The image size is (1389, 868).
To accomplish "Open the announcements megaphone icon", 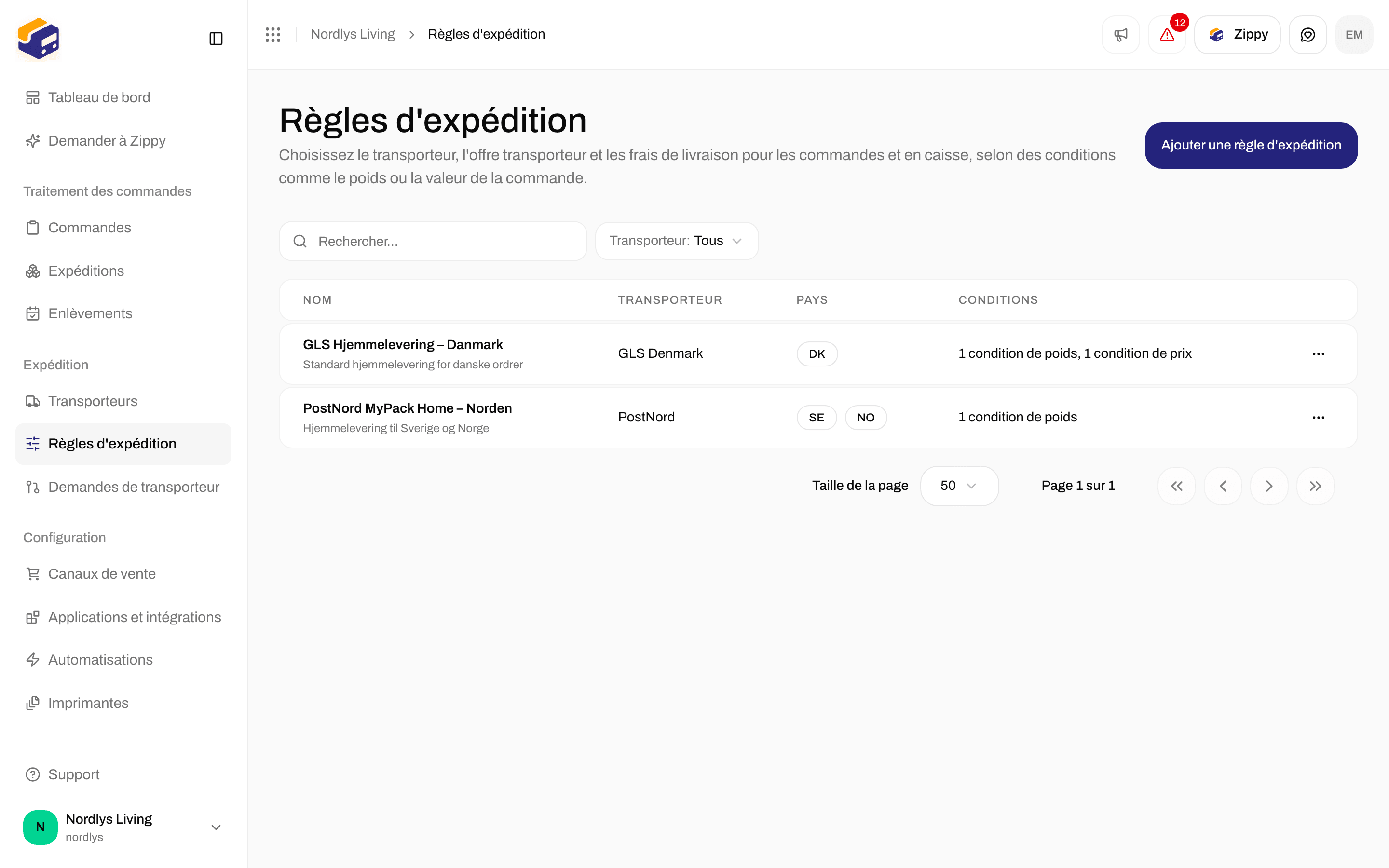I will [1120, 34].
